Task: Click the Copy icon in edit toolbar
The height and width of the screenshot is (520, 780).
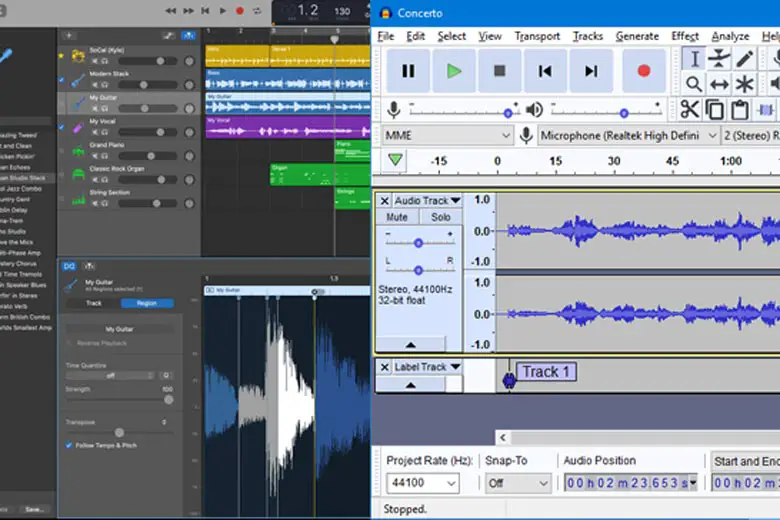Action: tap(715, 110)
